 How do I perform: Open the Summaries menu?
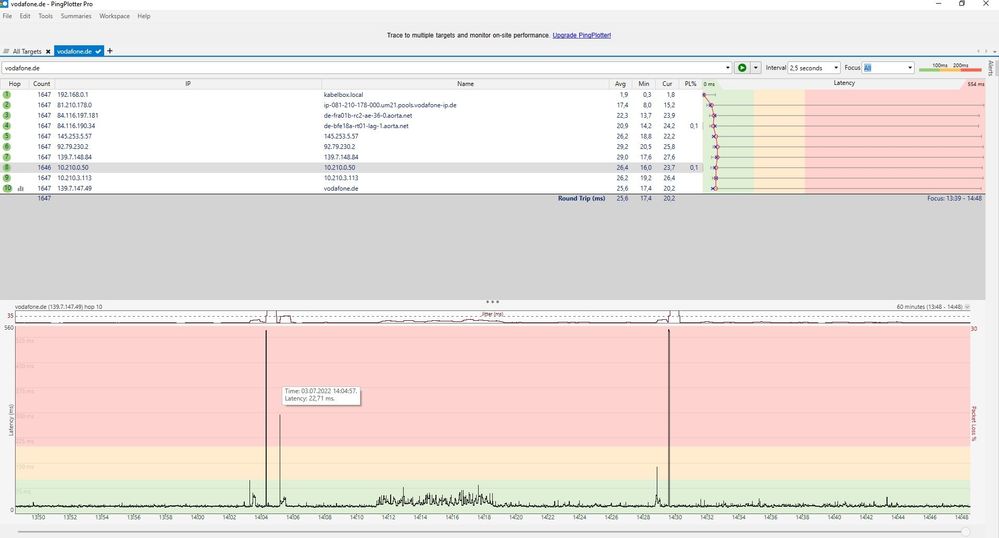[76, 16]
